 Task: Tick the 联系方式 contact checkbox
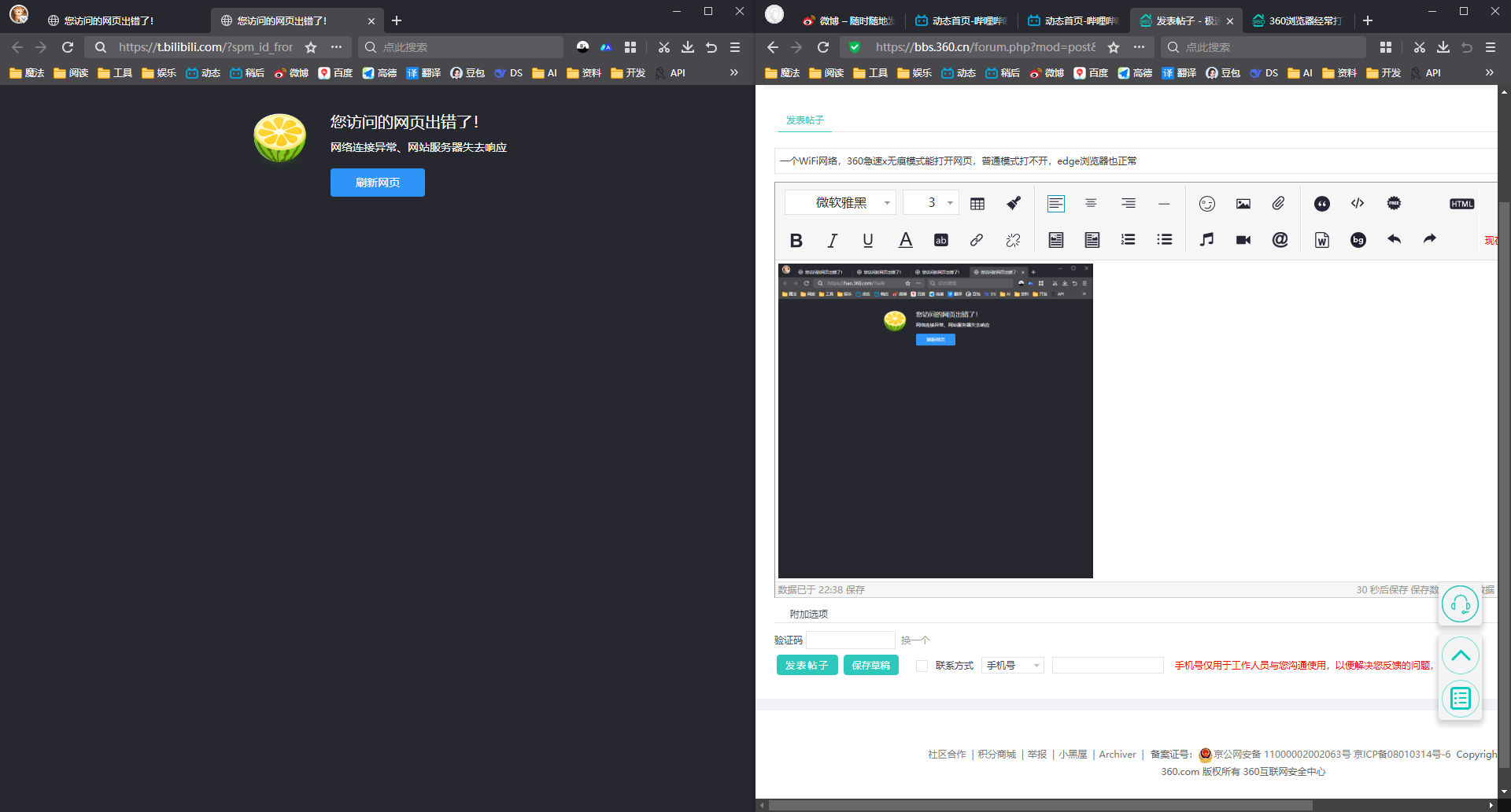click(922, 666)
